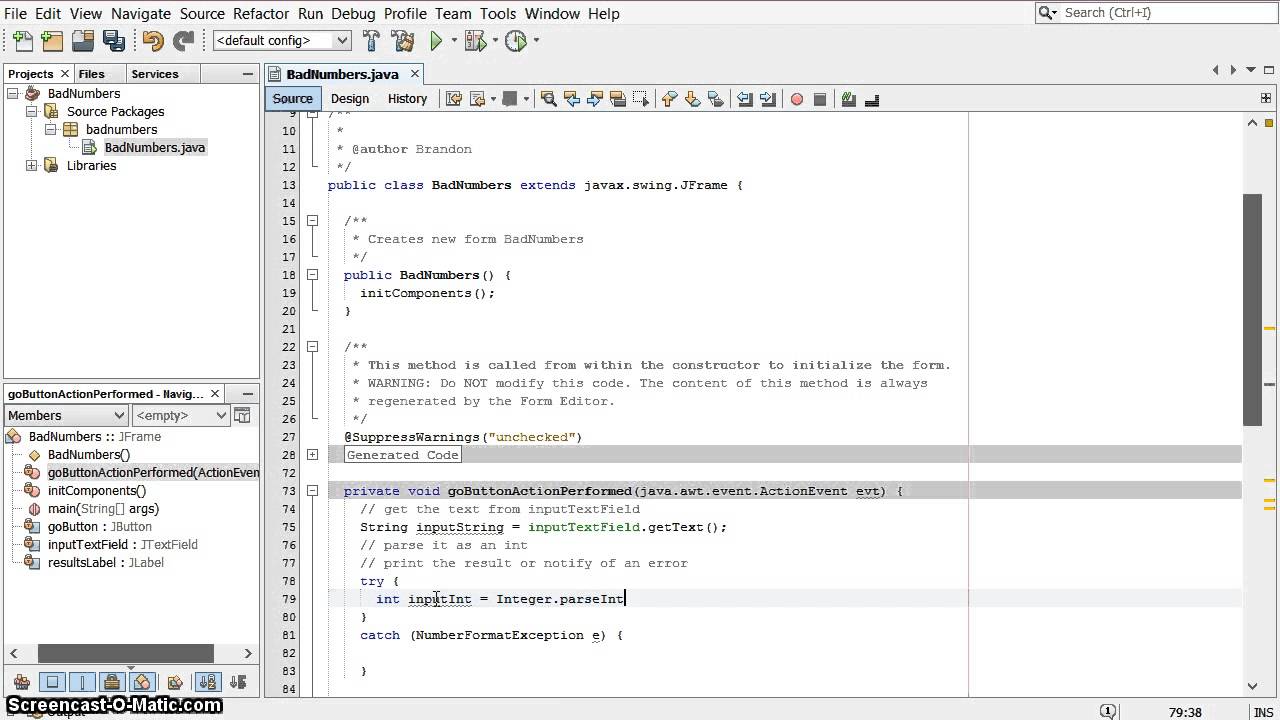
Task: Toggle Highlight Search icon in editor
Action: 617,99
